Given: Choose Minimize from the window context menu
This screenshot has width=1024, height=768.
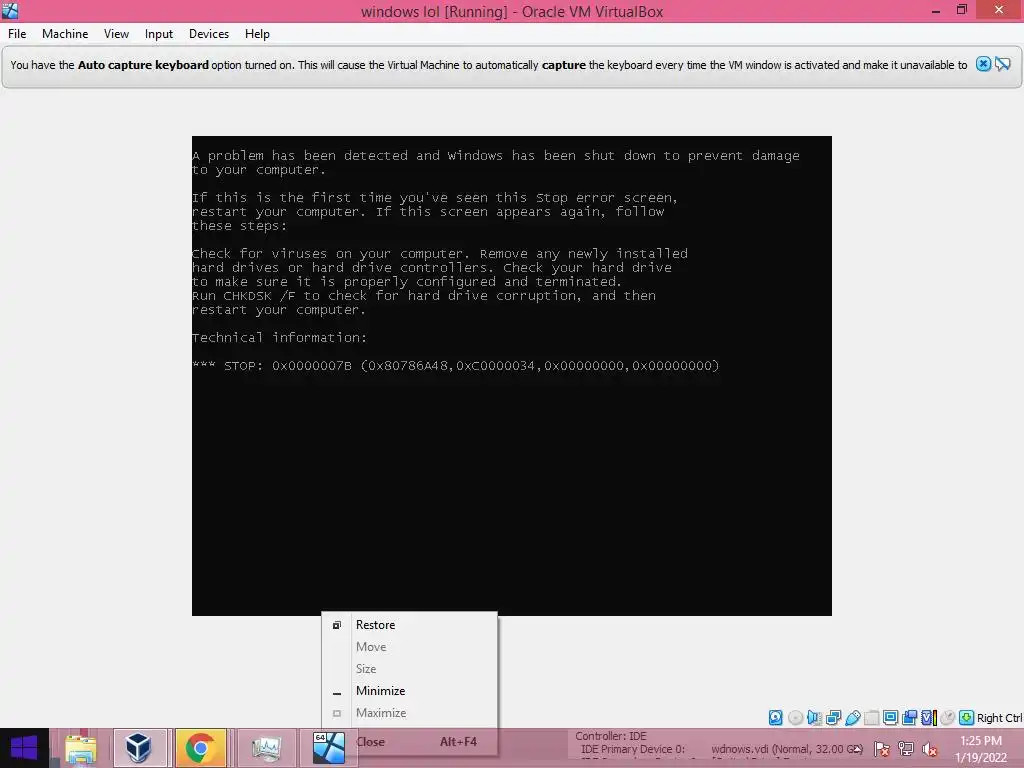Looking at the screenshot, I should [x=409, y=691].
